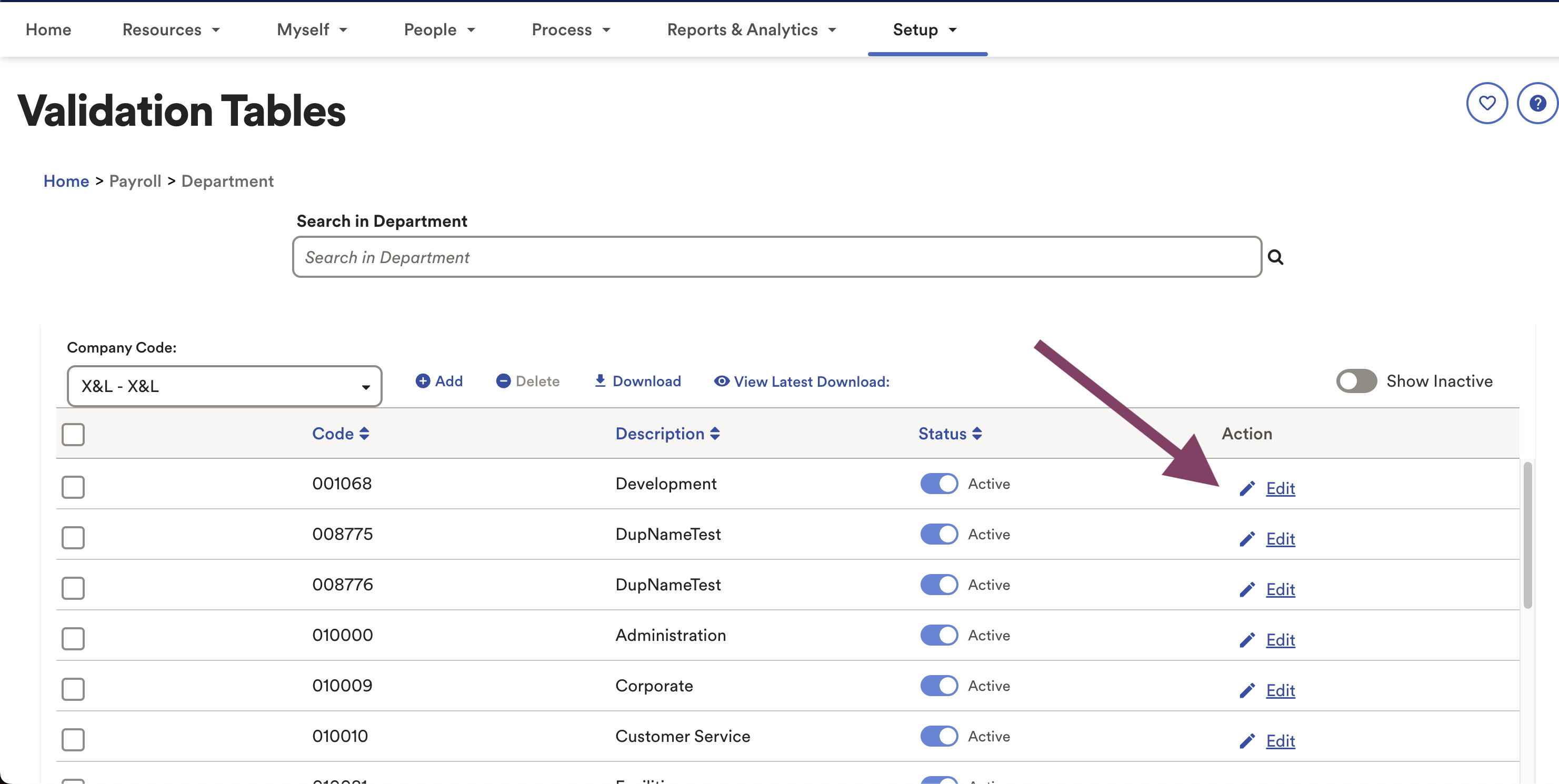
Task: Sort by Description using sort arrows
Action: point(715,433)
